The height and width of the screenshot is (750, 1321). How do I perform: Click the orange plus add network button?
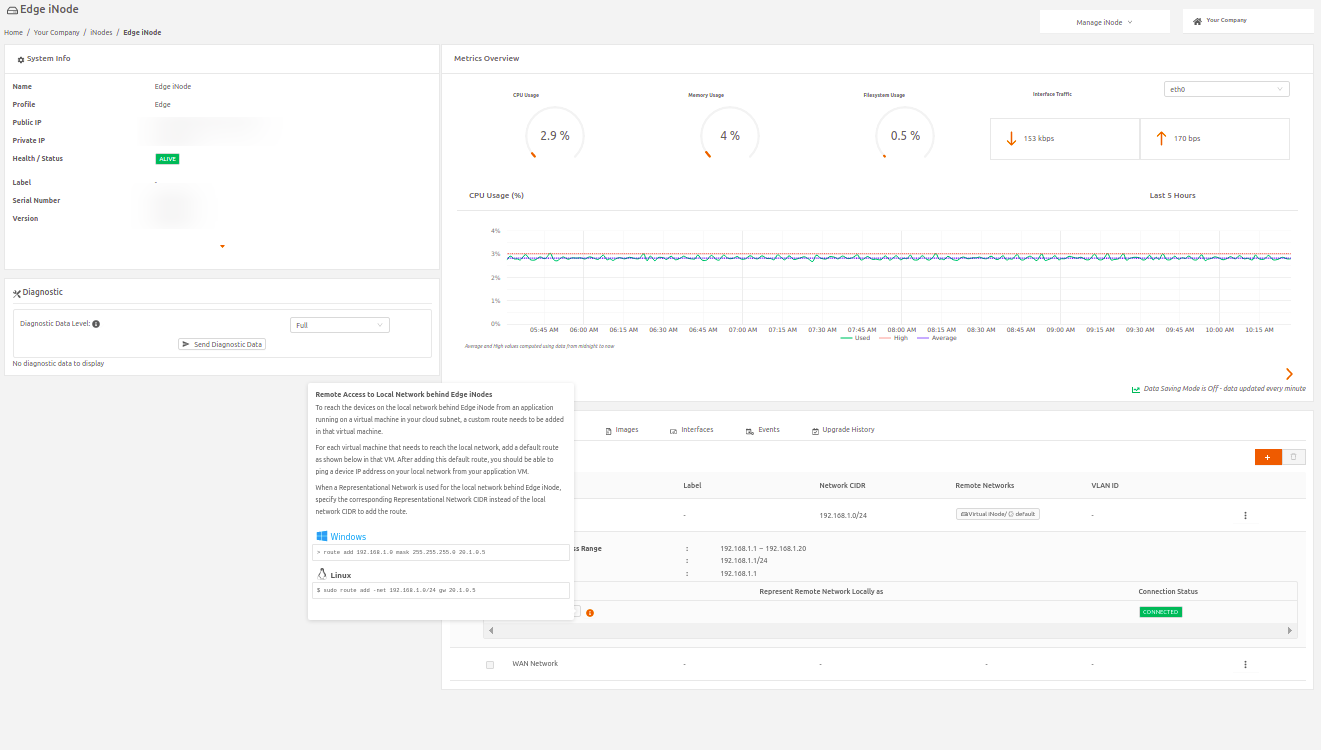(1268, 457)
